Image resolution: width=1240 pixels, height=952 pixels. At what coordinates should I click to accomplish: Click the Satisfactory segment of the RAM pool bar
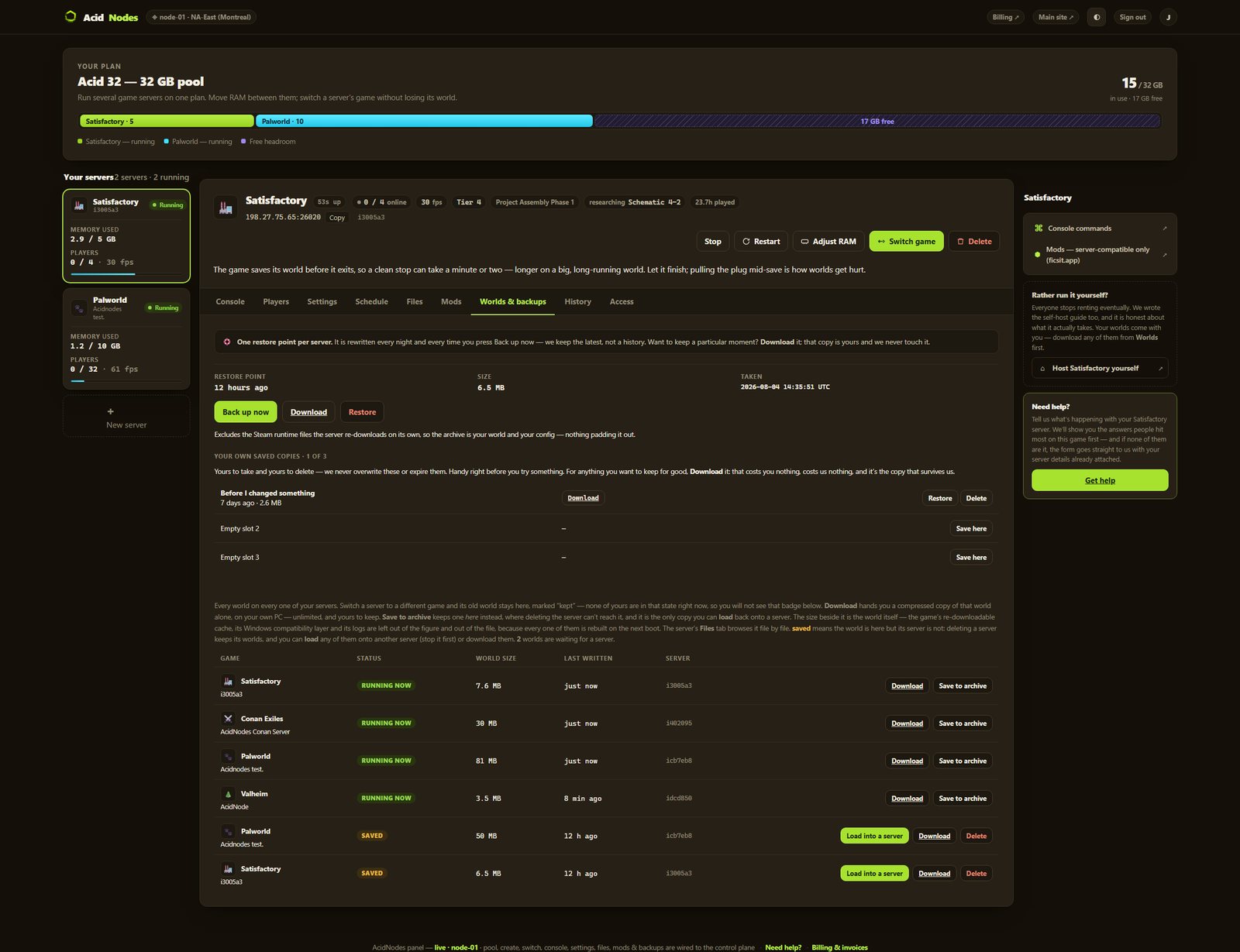click(x=167, y=121)
